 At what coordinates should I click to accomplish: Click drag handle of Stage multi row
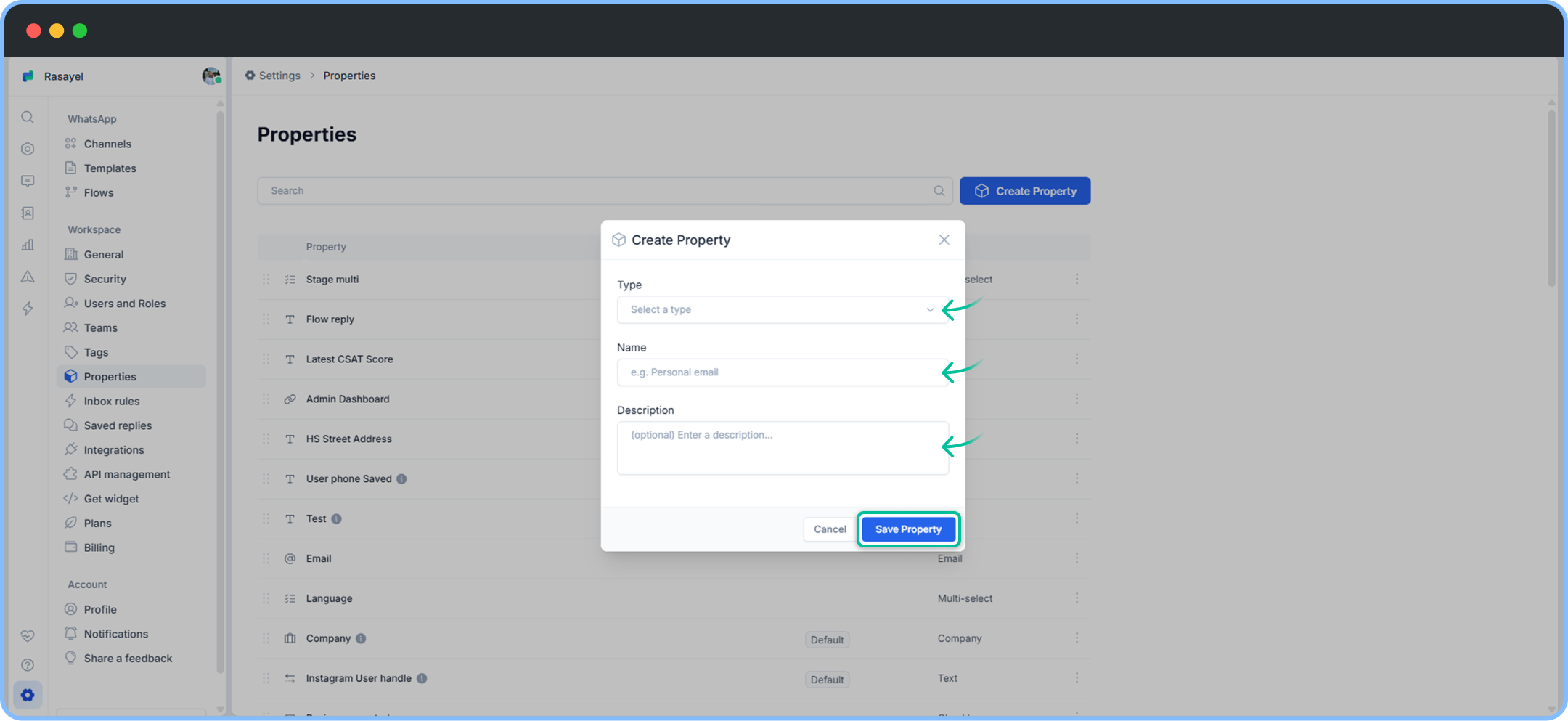(266, 279)
